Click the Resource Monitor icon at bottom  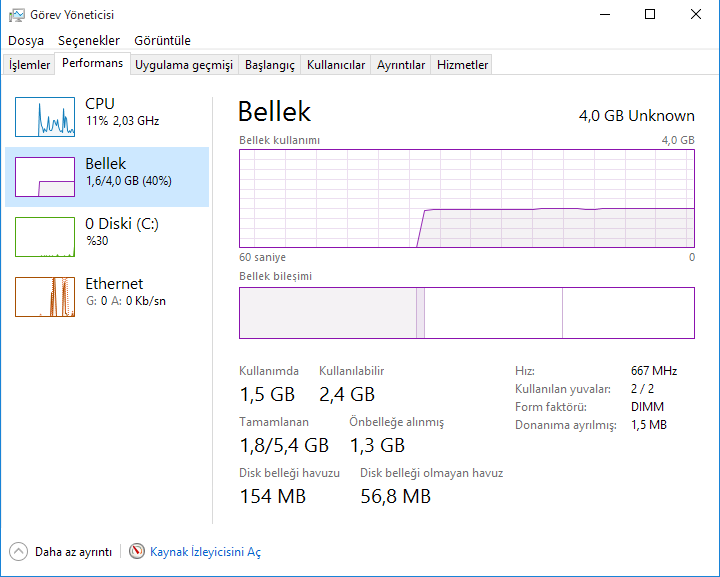pos(137,551)
